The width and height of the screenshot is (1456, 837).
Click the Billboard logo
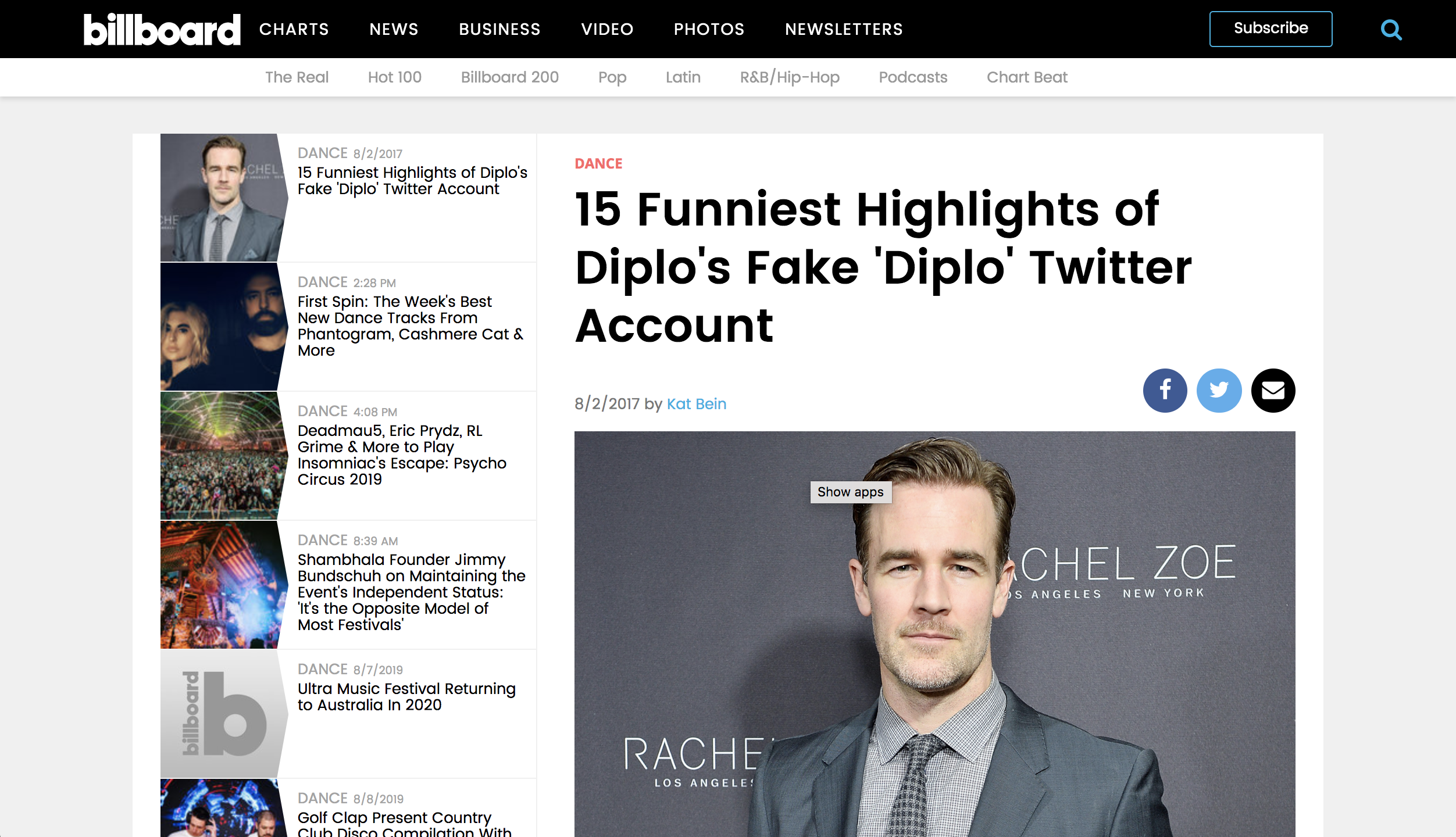pyautogui.click(x=162, y=30)
